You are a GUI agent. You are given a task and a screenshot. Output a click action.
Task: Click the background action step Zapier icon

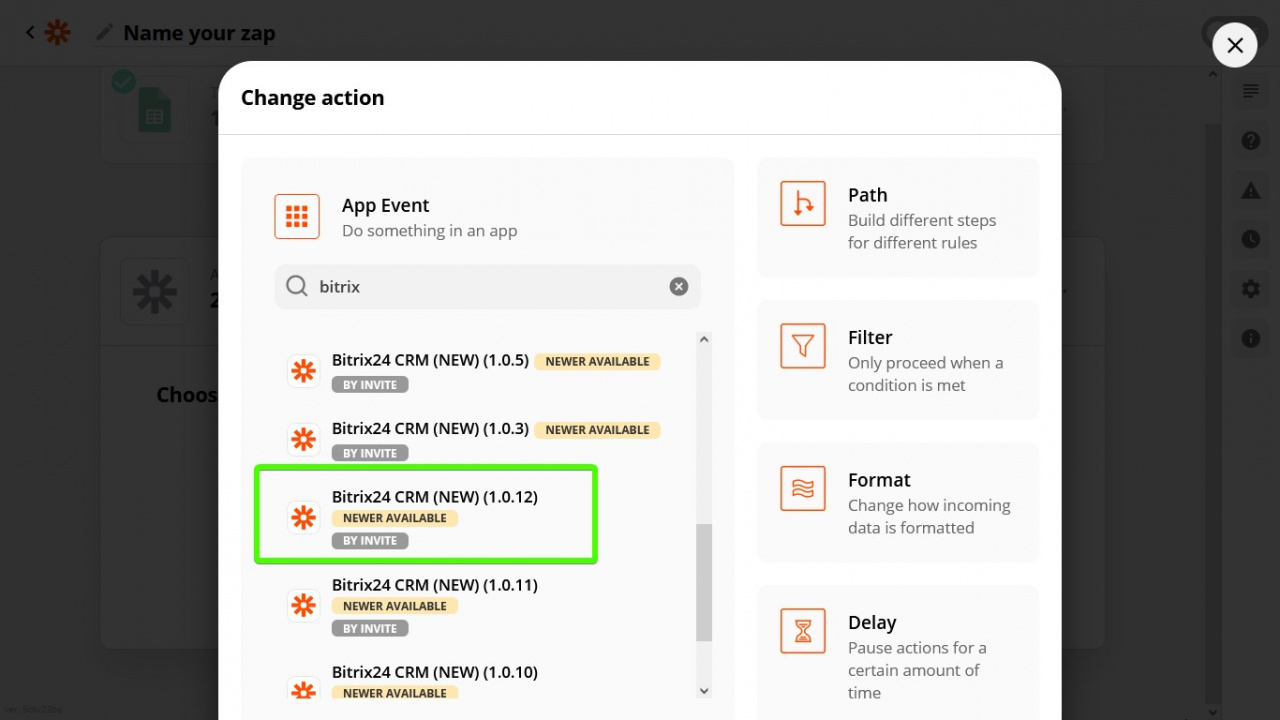pyautogui.click(x=155, y=292)
